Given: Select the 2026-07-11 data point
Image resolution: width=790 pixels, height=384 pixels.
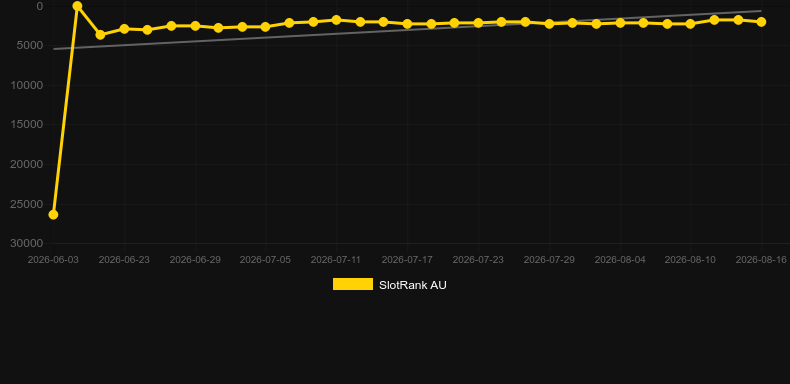Looking at the screenshot, I should click(x=337, y=20).
